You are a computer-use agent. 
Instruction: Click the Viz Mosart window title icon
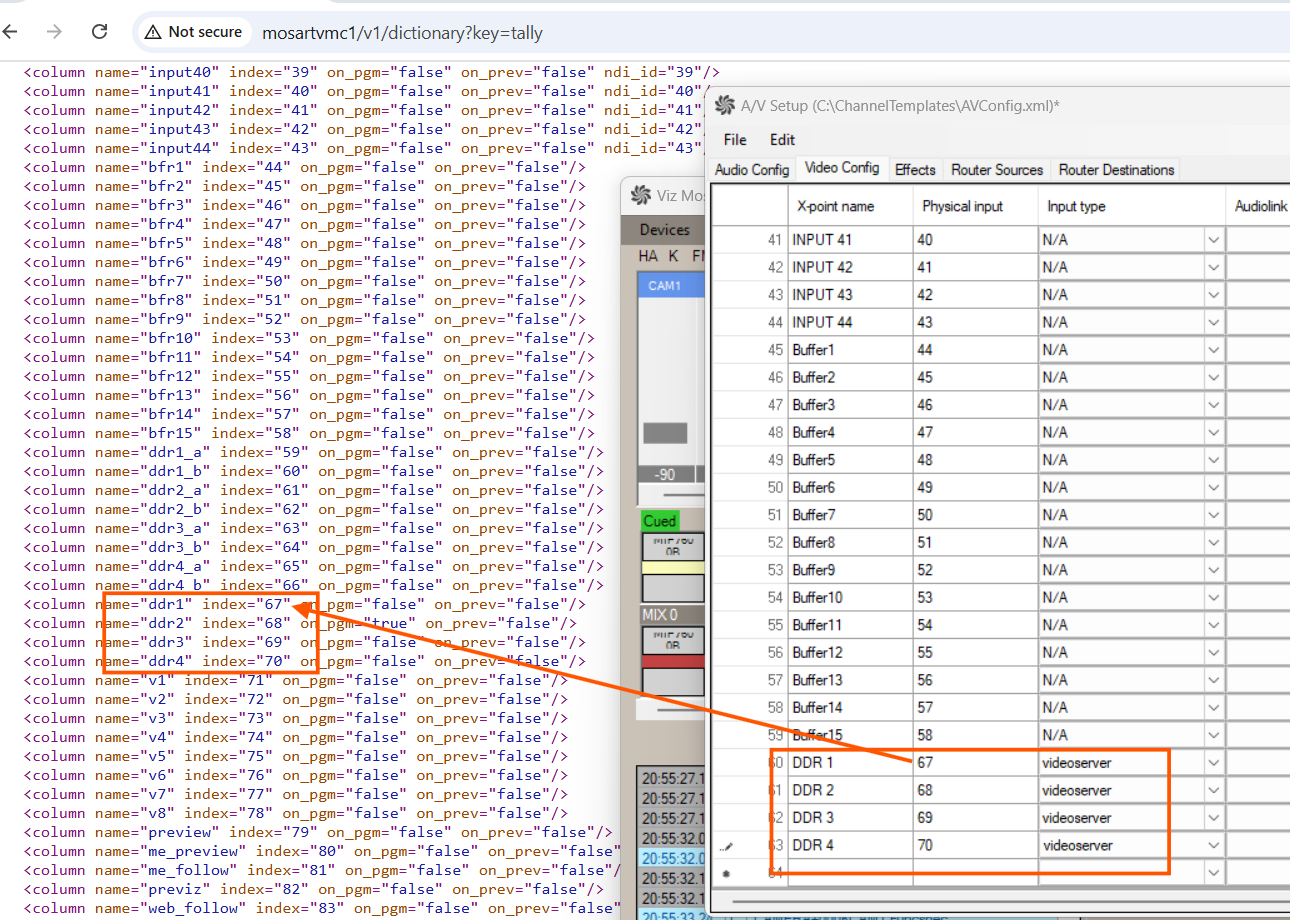point(639,196)
